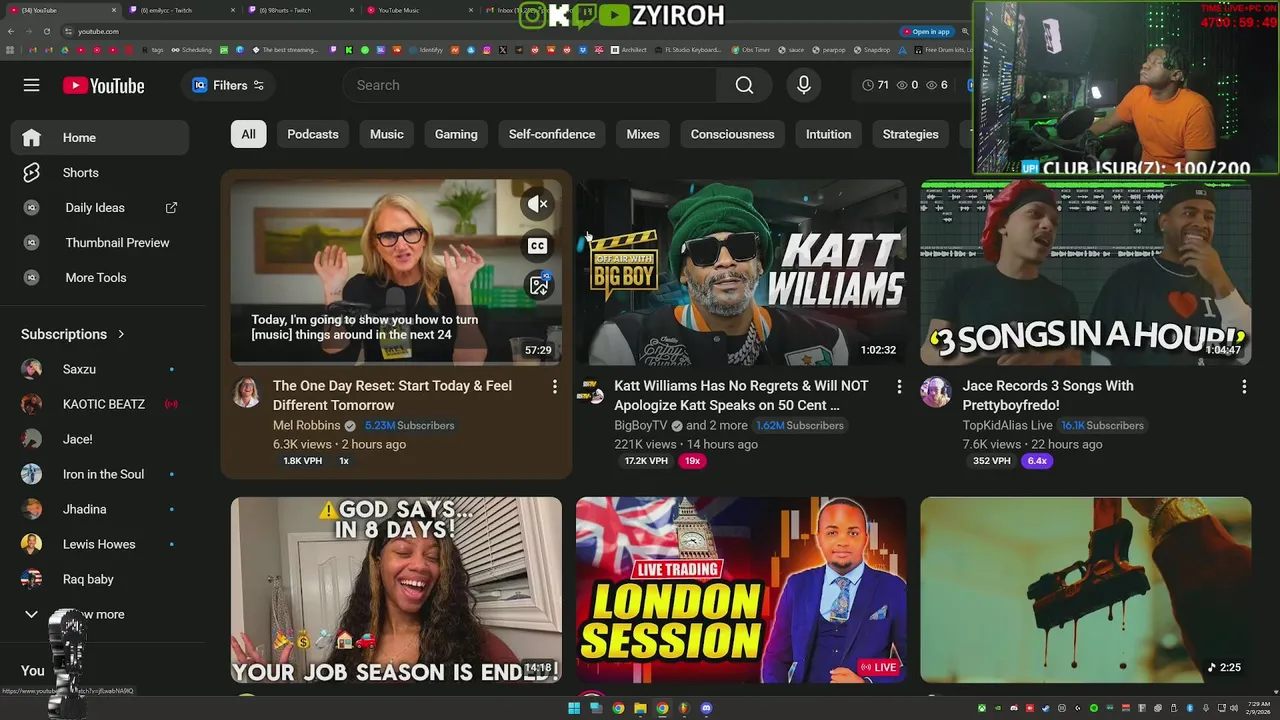
Task: Open Daily Ideas in sidebar
Action: pos(99,208)
